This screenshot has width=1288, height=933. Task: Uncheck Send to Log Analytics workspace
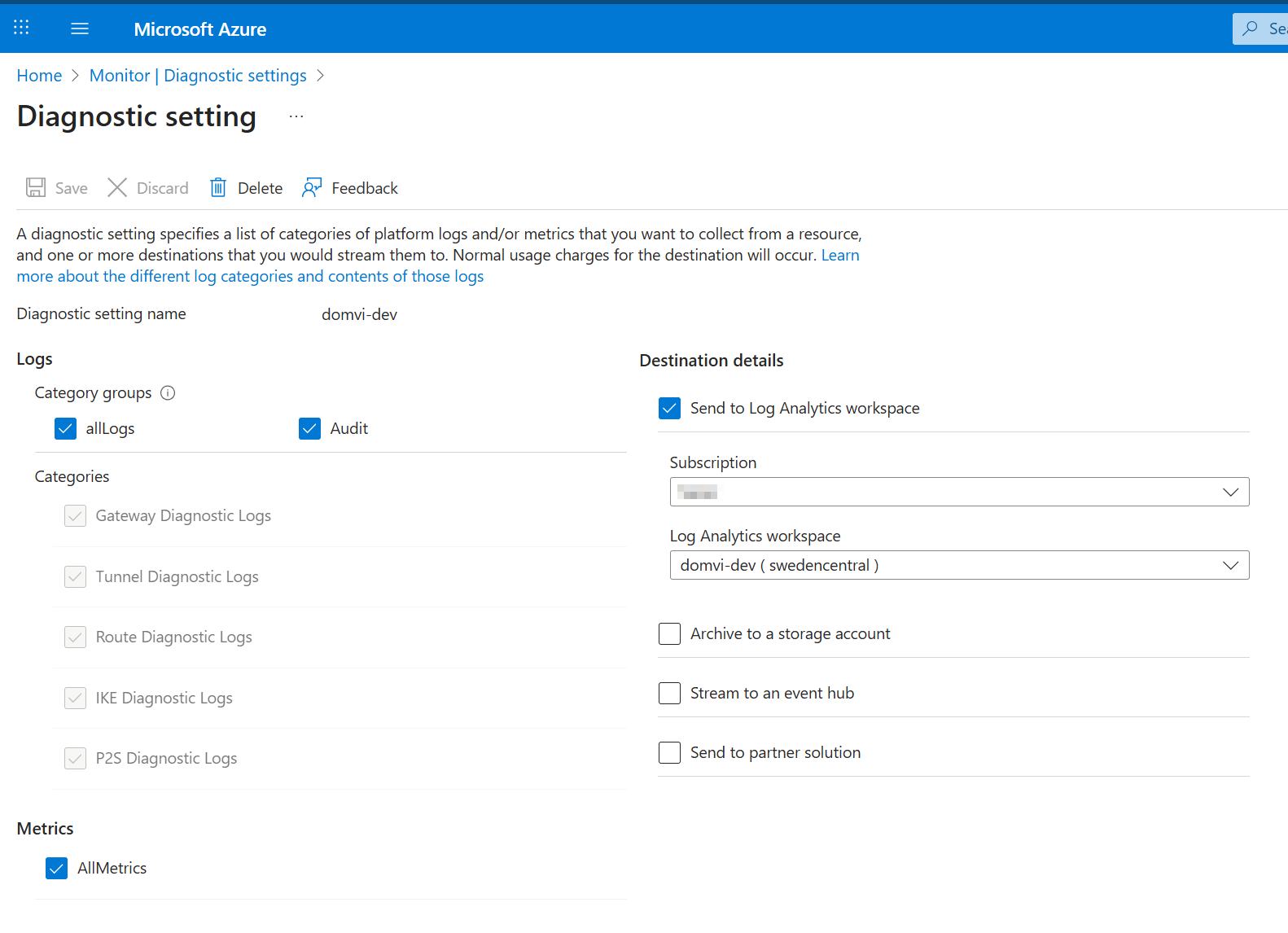coord(669,408)
